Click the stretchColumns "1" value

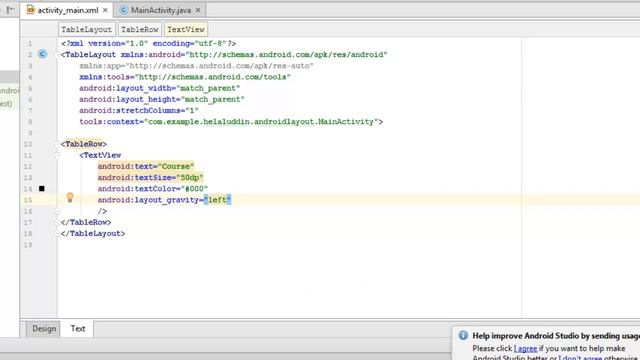tap(192, 111)
